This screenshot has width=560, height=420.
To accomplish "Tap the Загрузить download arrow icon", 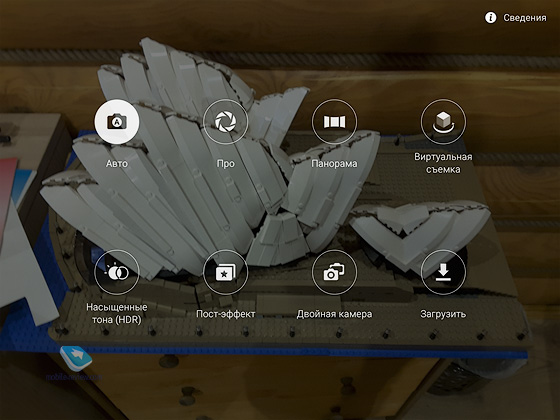I will coord(443,272).
